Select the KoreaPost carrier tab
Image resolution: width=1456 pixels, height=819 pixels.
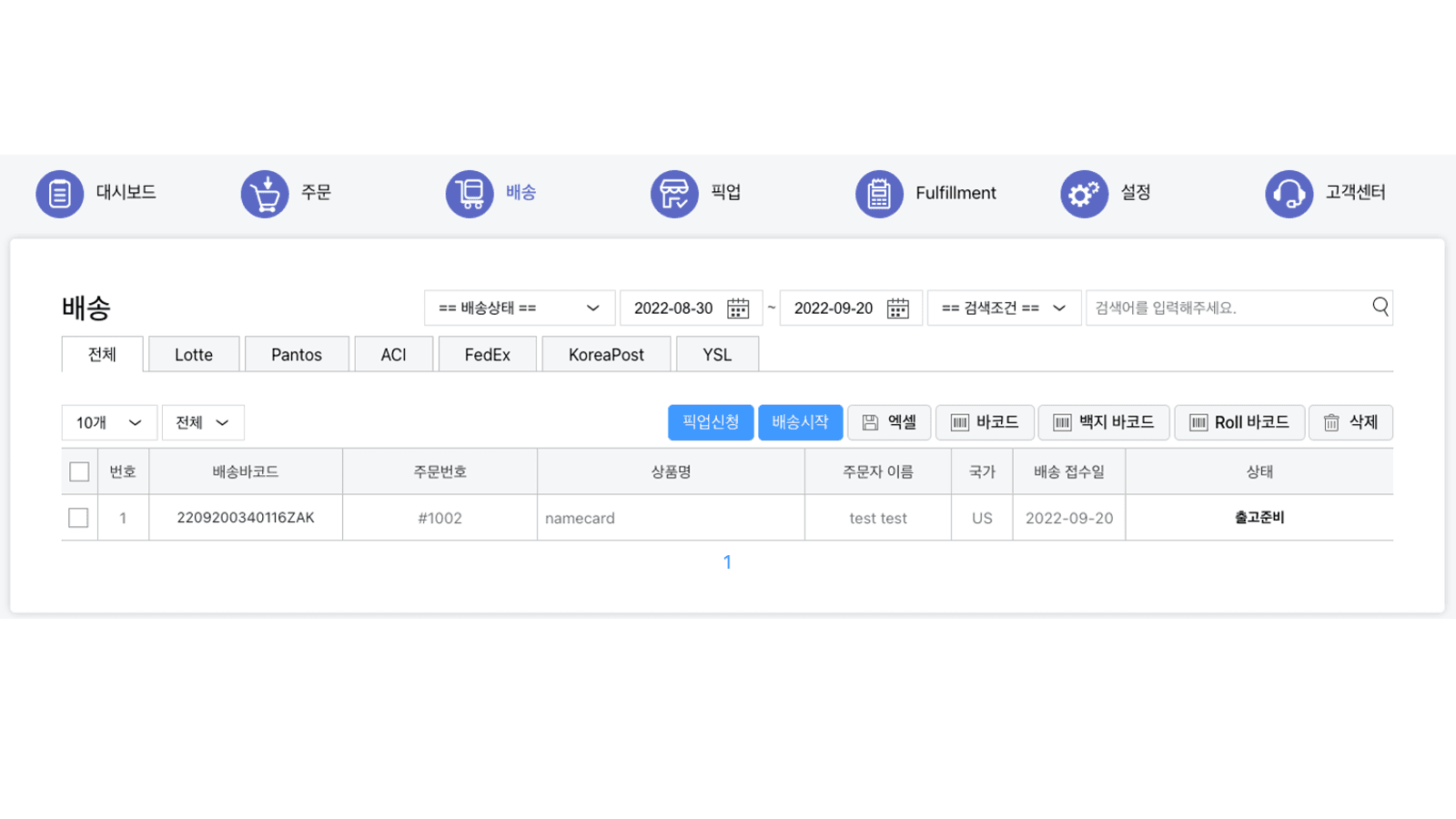click(x=606, y=354)
